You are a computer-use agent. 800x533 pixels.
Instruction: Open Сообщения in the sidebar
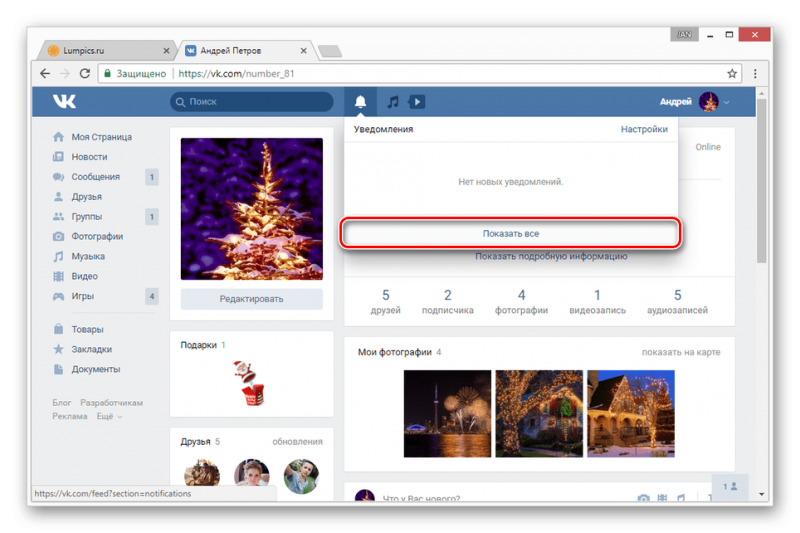click(x=95, y=176)
